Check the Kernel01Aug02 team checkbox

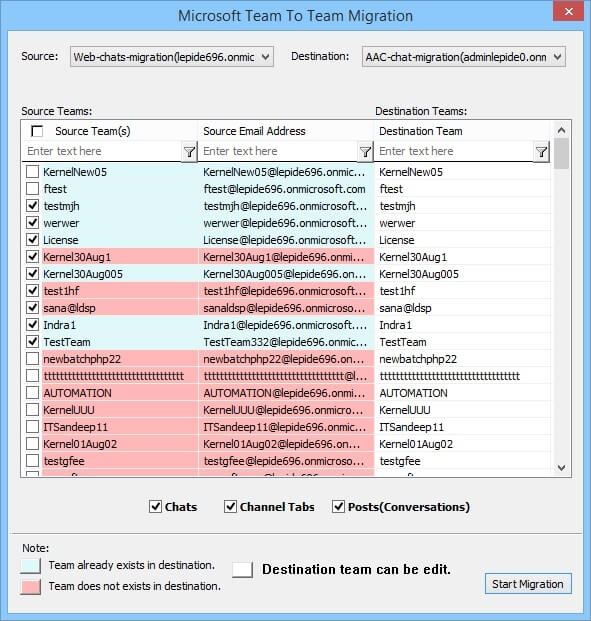click(32, 444)
